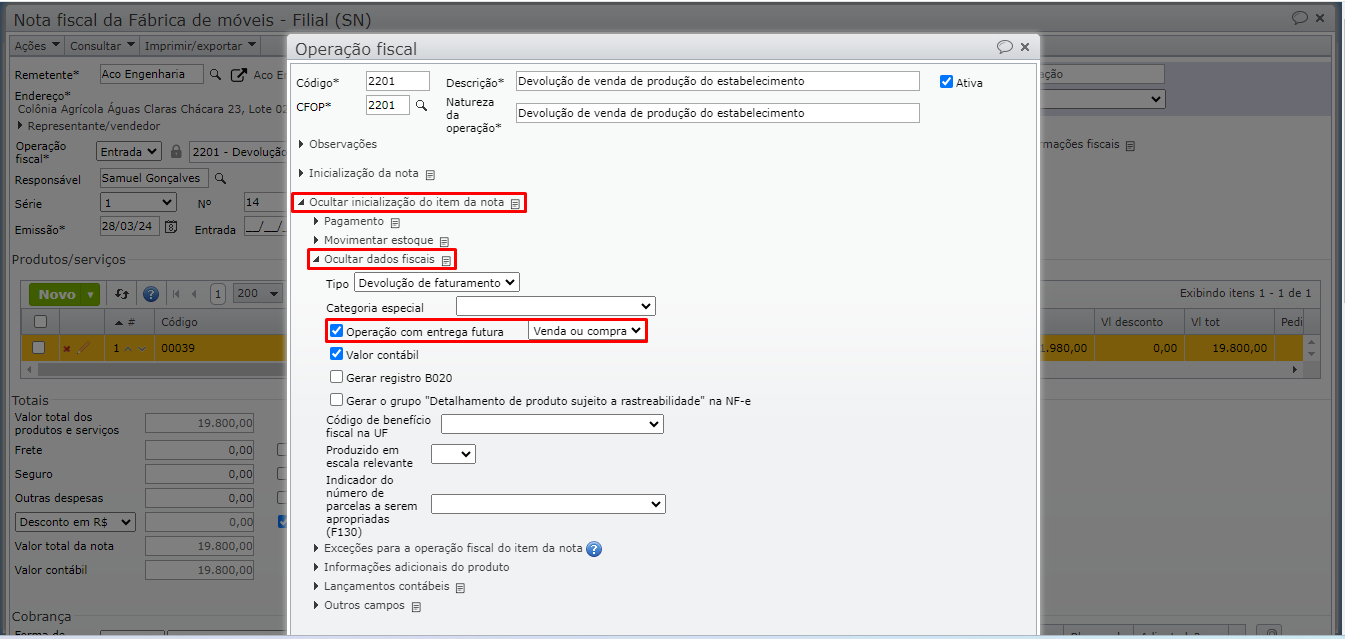This screenshot has height=639, width=1345.
Task: Open the Emissão calendar picker
Action: click(170, 227)
